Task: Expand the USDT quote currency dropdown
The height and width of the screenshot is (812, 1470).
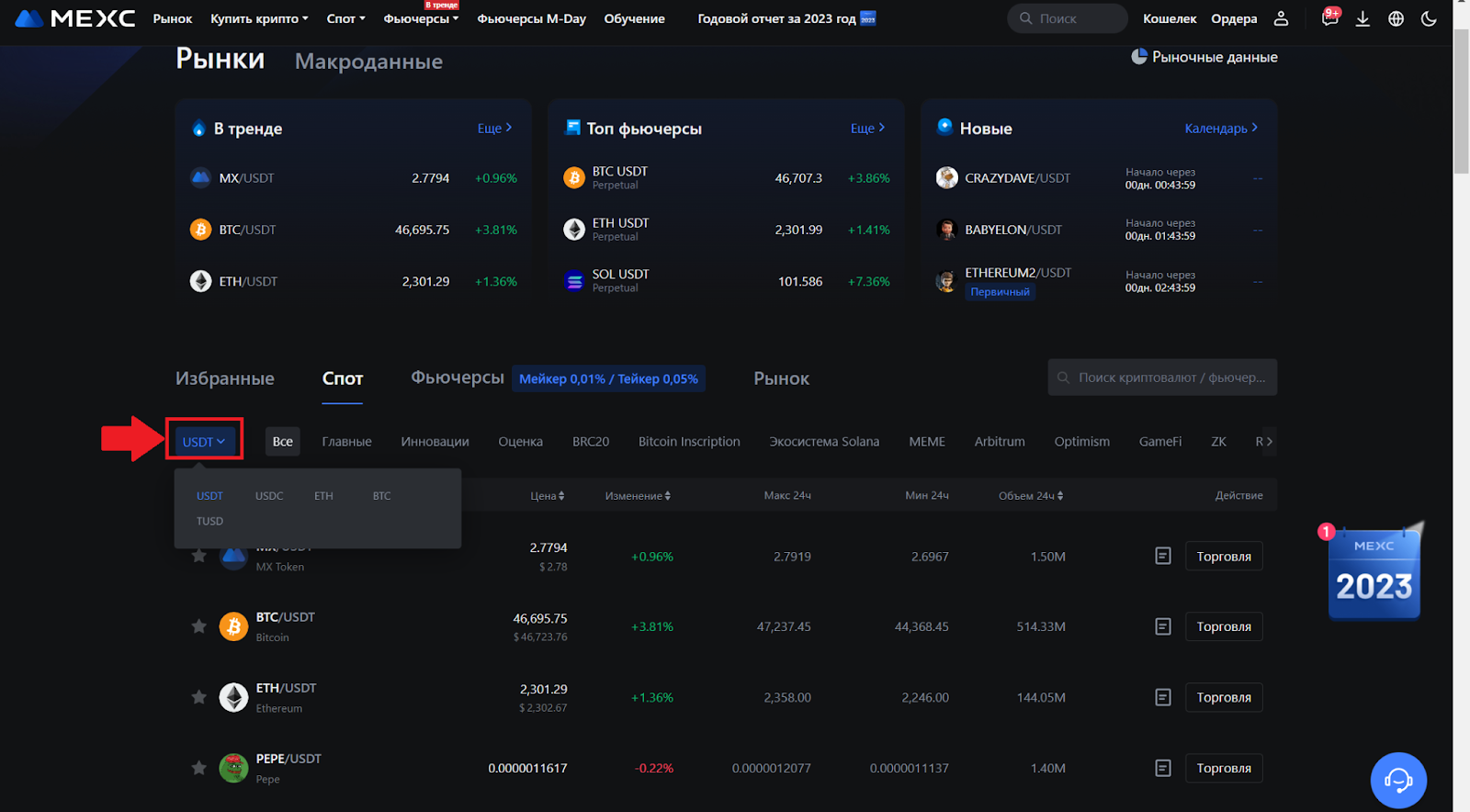Action: [204, 442]
